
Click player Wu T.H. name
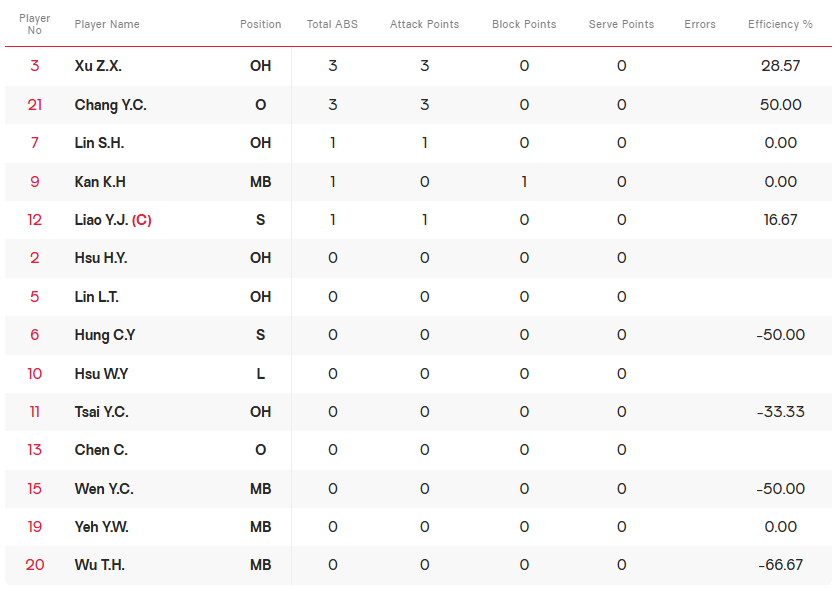click(x=100, y=565)
